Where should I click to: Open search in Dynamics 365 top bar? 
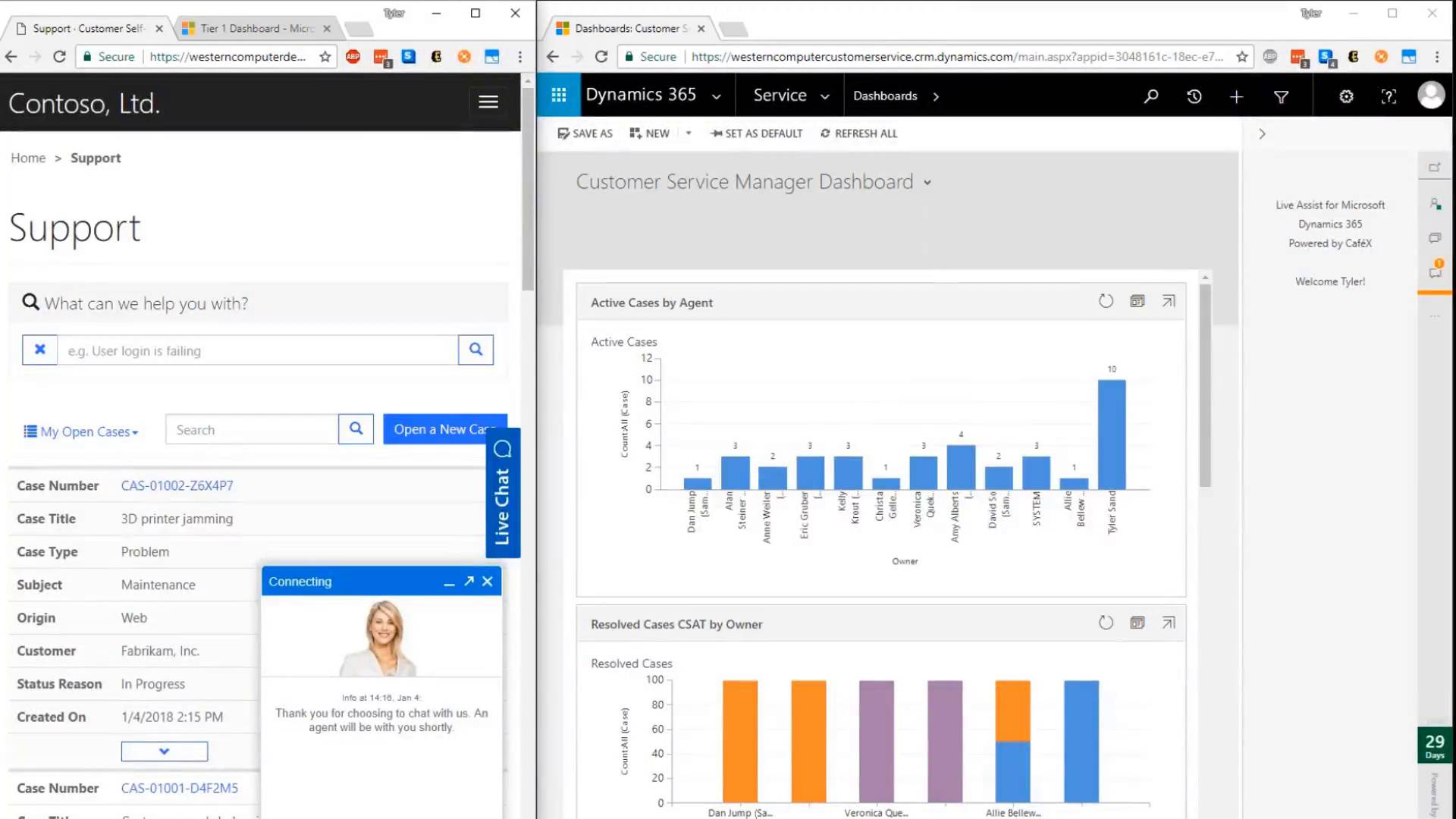click(x=1151, y=96)
